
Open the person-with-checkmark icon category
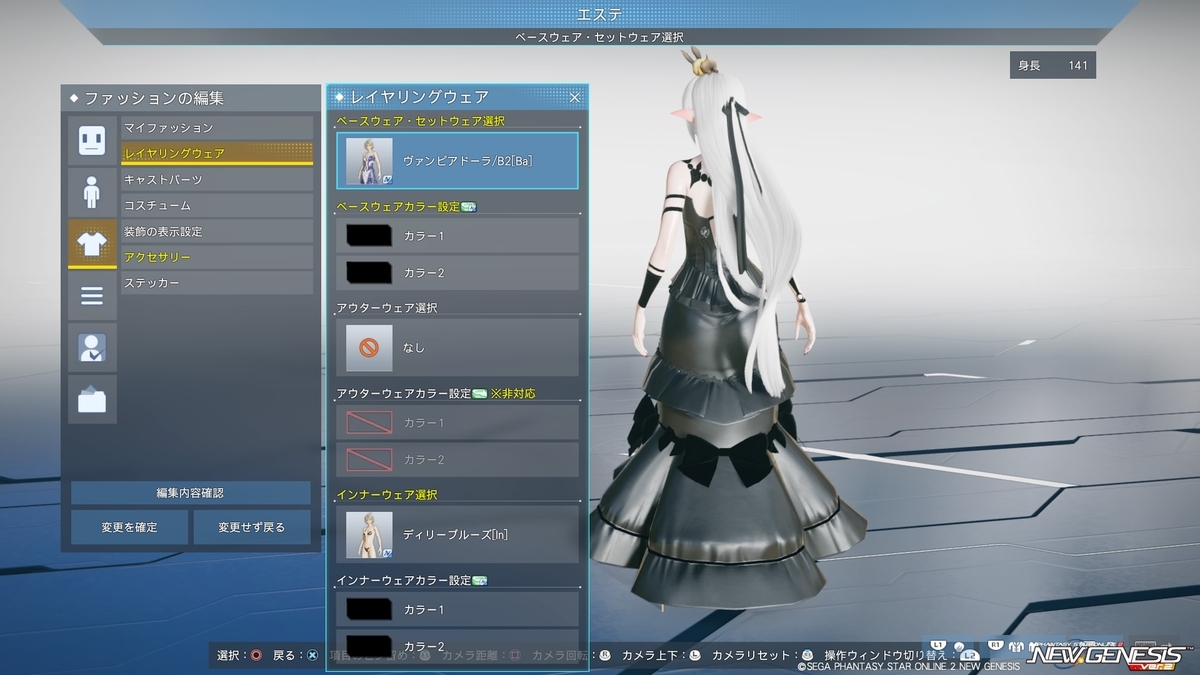[x=92, y=348]
